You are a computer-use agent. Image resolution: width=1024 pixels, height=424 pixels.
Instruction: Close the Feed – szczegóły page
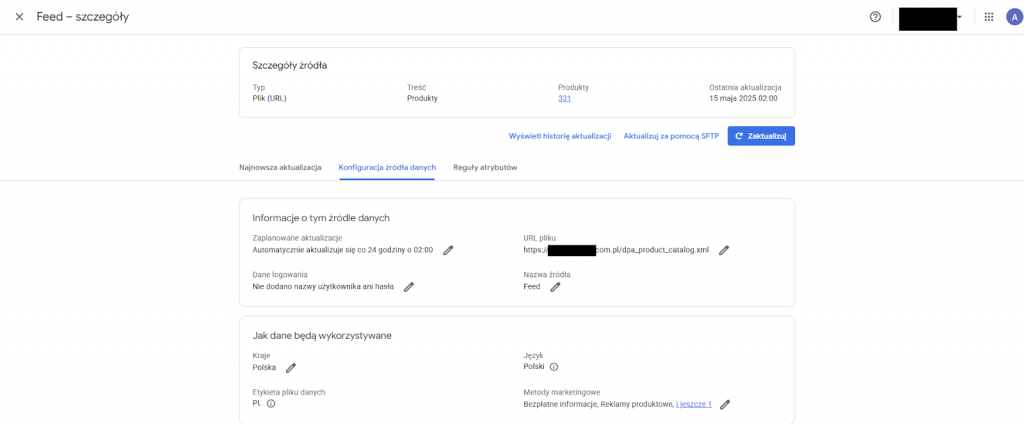click(x=19, y=17)
